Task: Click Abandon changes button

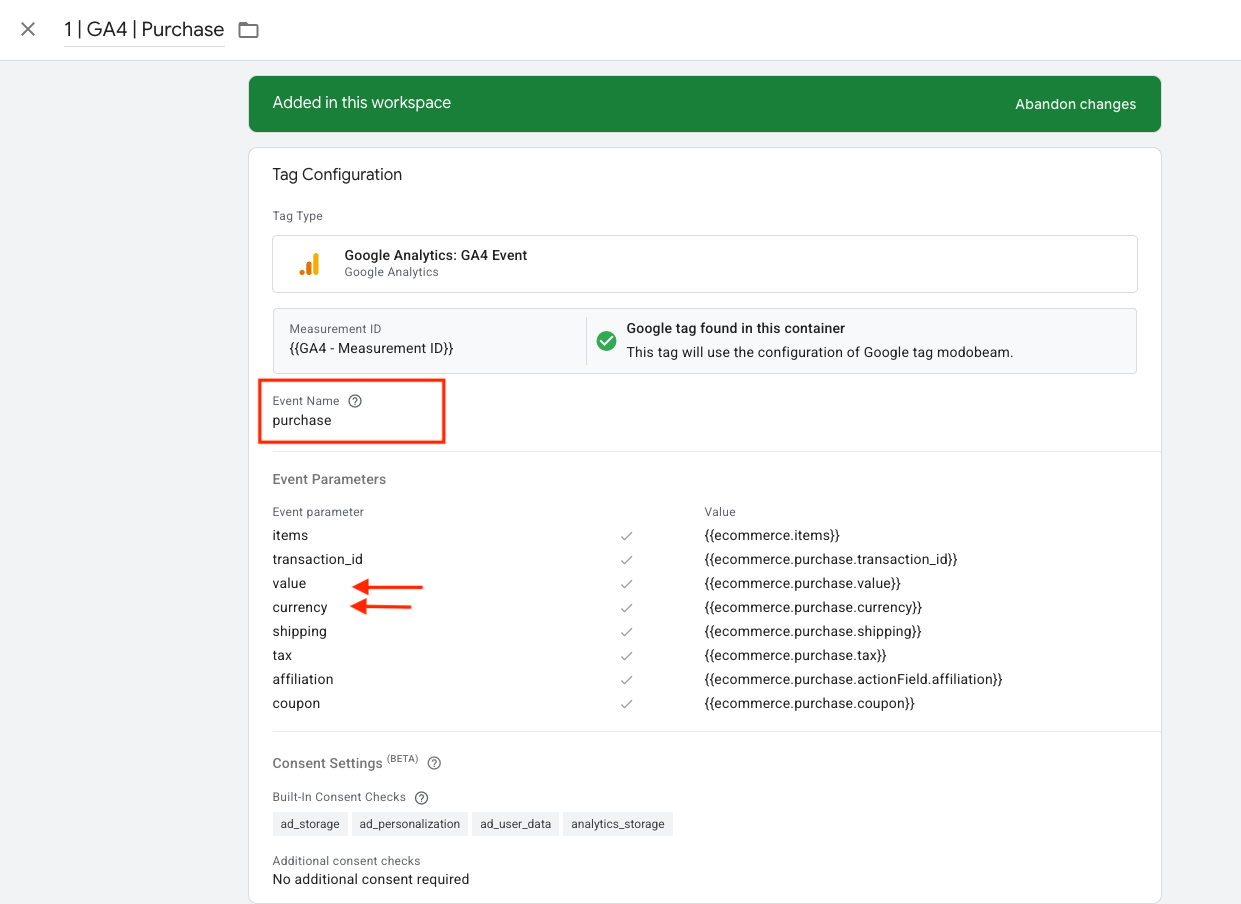Action: click(x=1075, y=104)
